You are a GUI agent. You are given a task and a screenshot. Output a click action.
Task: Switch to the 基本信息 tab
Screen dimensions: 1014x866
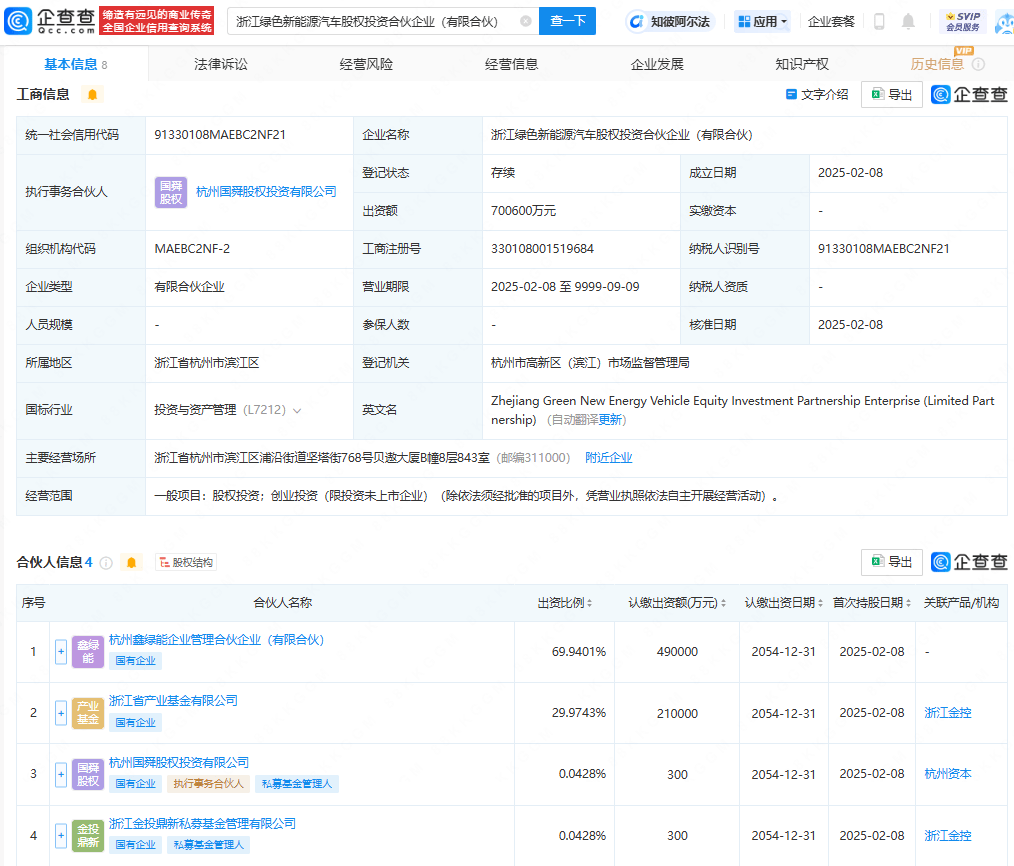click(x=75, y=64)
